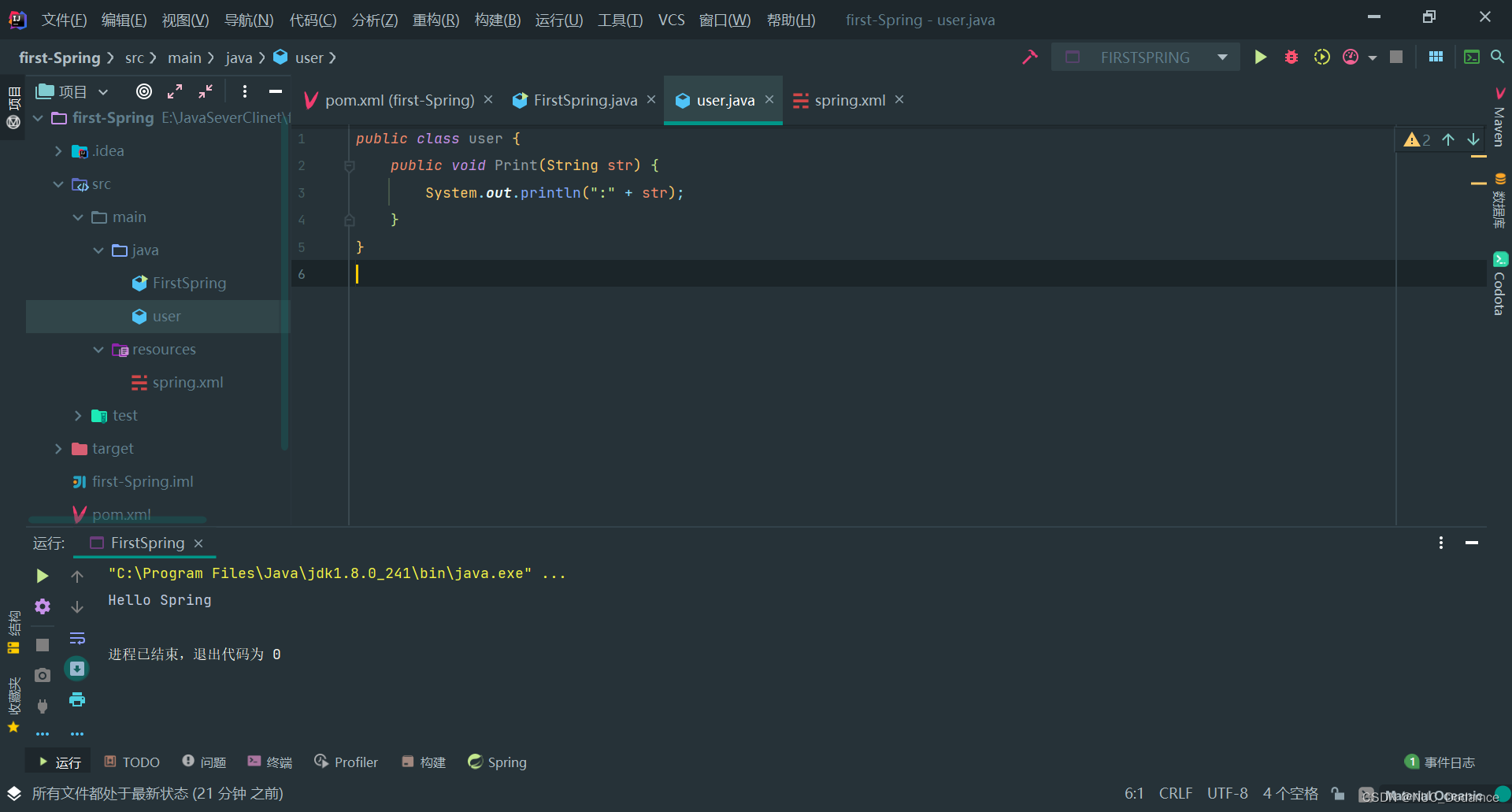The height and width of the screenshot is (812, 1512).
Task: Run FIRSTSPRING with green play button
Action: (1260, 57)
